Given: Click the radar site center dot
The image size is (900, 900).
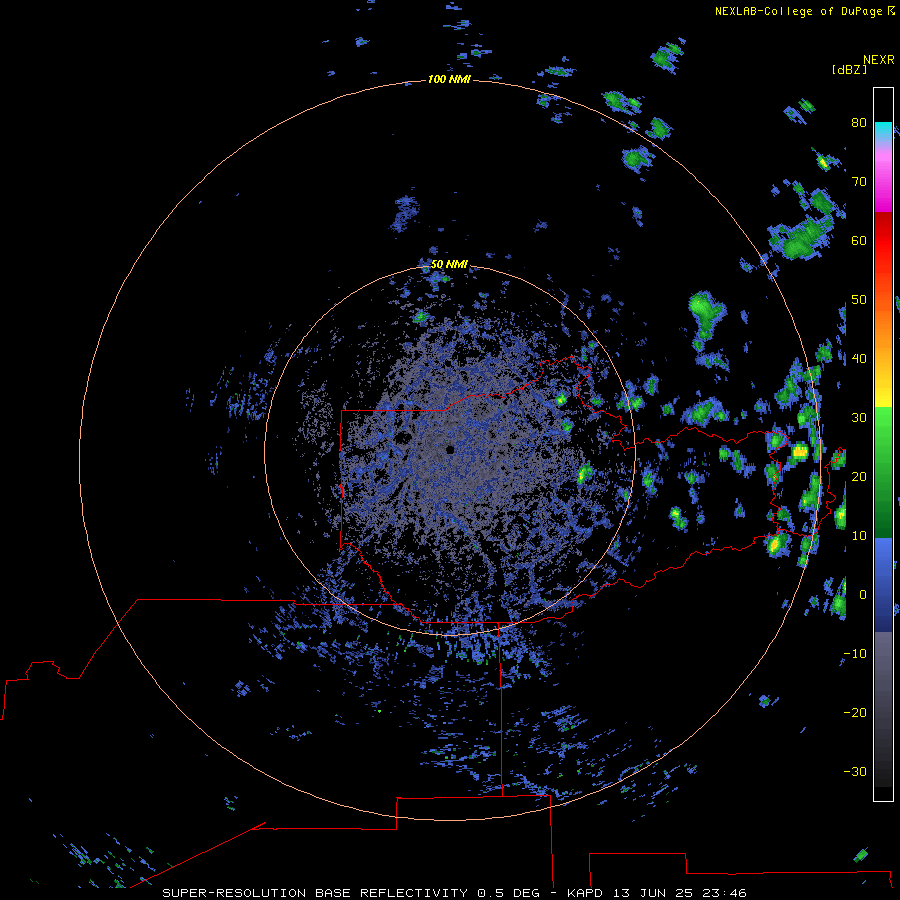Looking at the screenshot, I should tap(450, 449).
